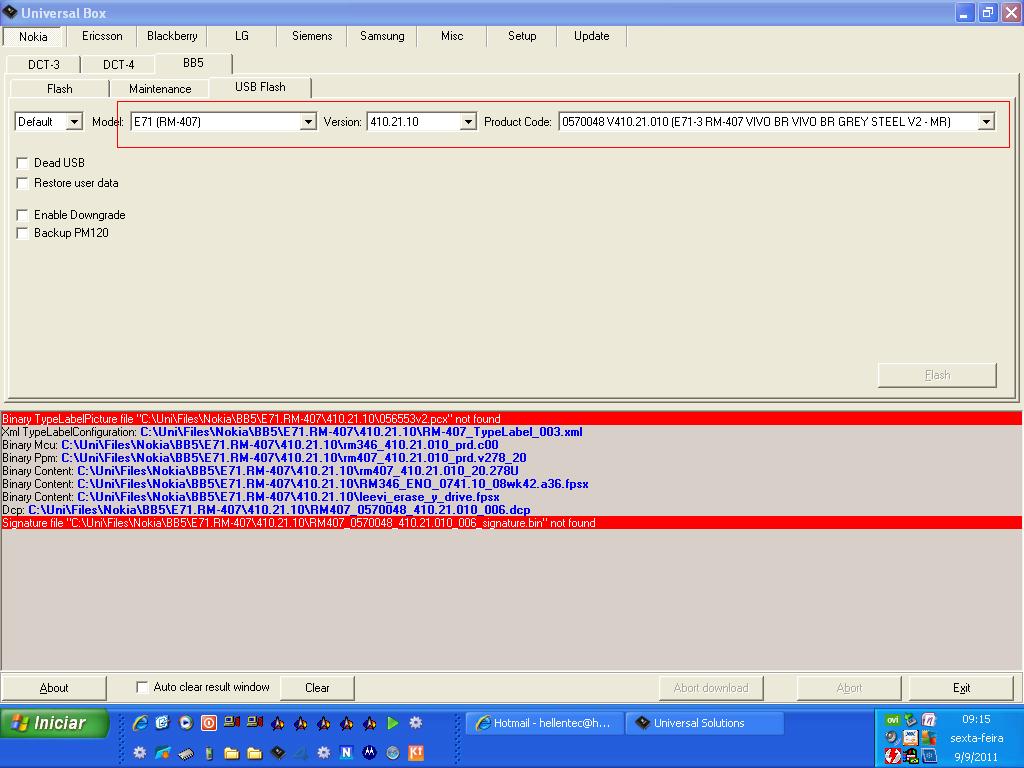Click the Signature file not found error line
Screen dimensions: 1024x768
point(511,523)
